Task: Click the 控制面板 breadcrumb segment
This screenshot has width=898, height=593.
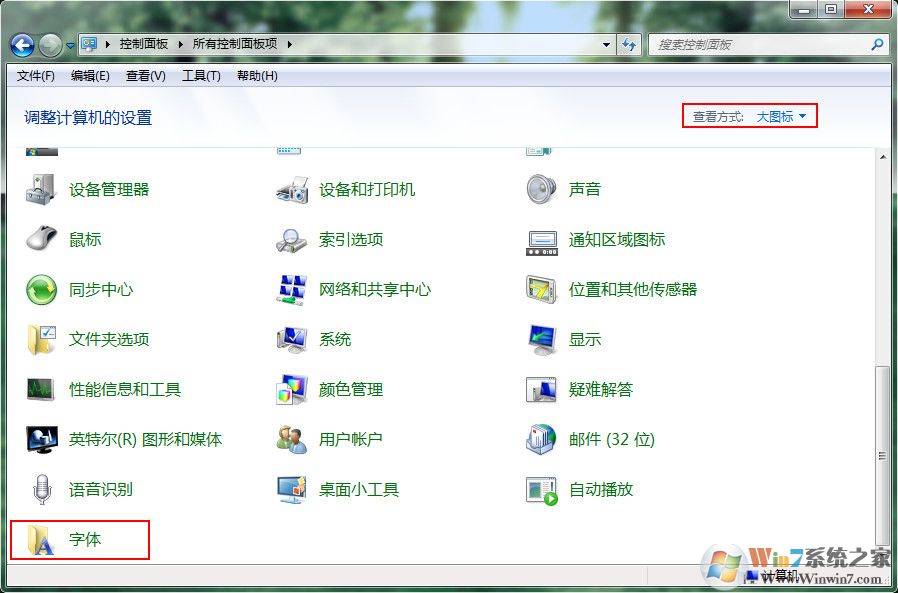Action: click(x=144, y=44)
